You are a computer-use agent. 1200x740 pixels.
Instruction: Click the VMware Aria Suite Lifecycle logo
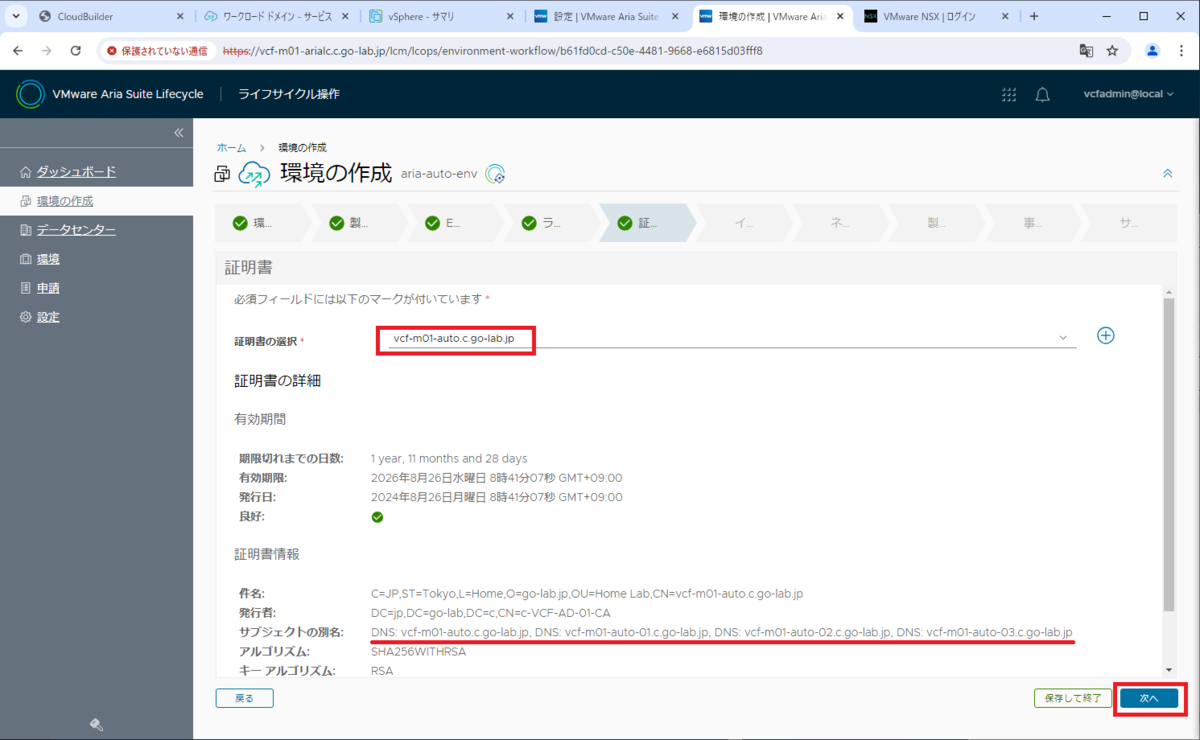(x=31, y=94)
